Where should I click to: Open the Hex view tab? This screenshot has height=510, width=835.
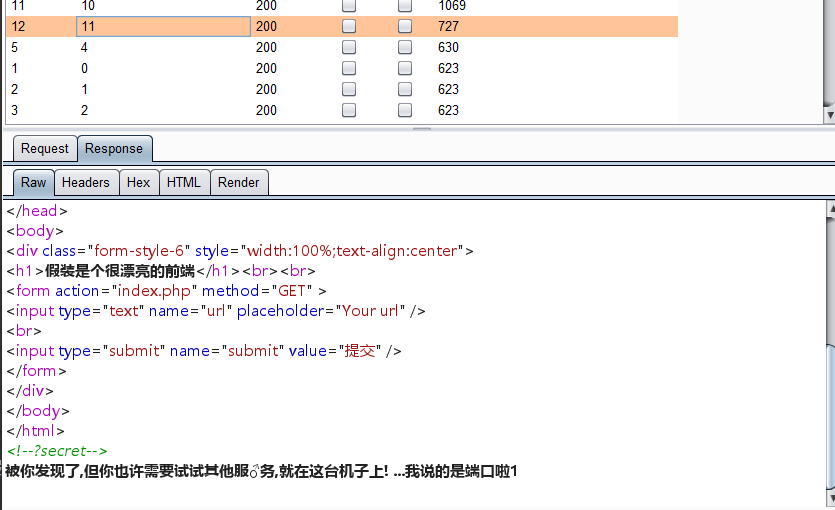[138, 183]
